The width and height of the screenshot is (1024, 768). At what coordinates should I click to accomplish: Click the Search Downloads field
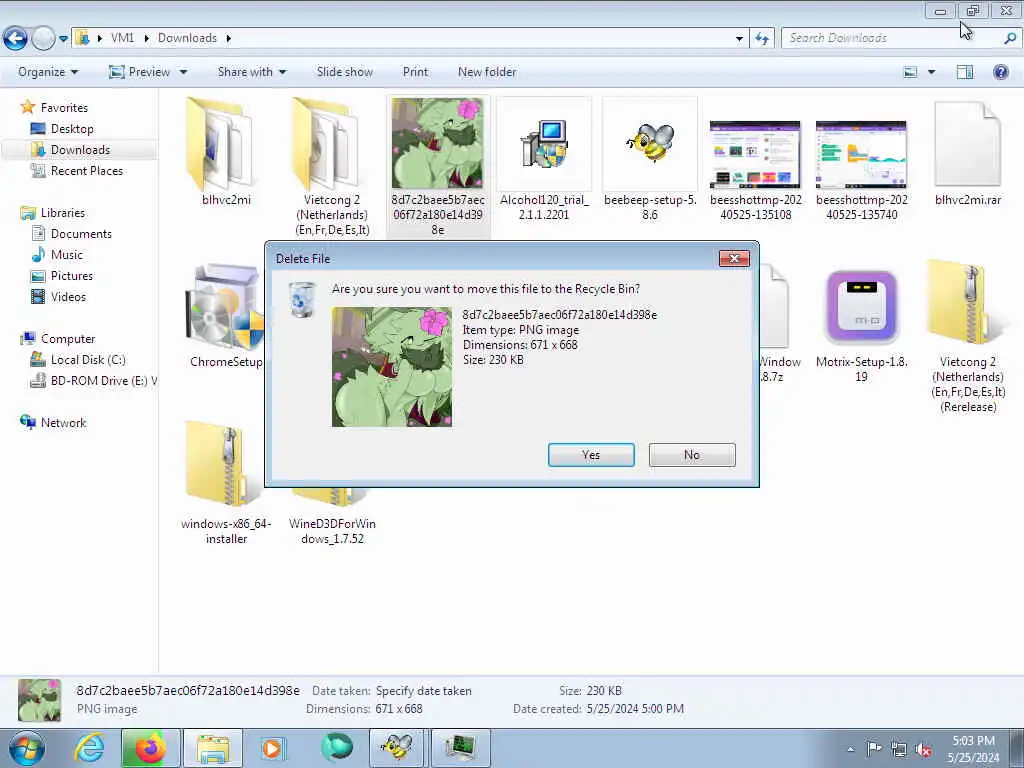(x=891, y=38)
